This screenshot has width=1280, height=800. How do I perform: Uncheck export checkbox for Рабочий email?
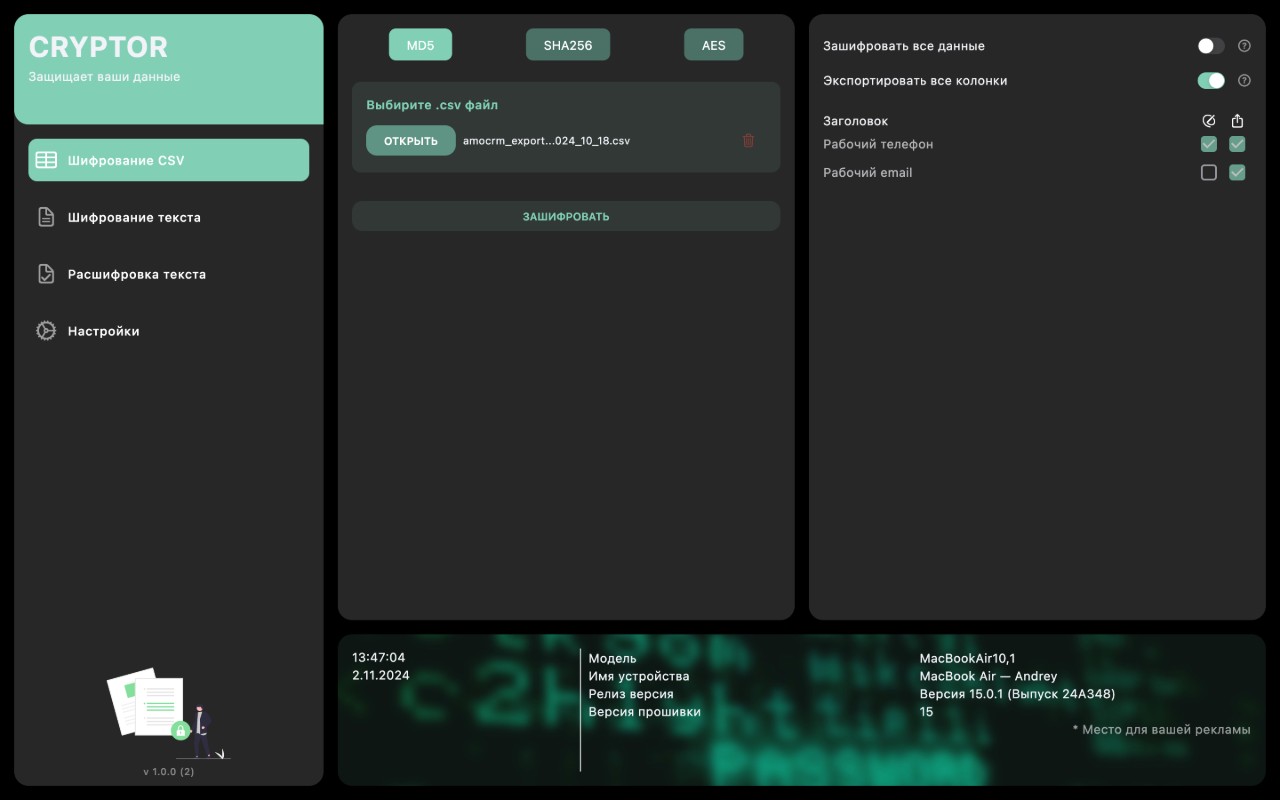1237,173
